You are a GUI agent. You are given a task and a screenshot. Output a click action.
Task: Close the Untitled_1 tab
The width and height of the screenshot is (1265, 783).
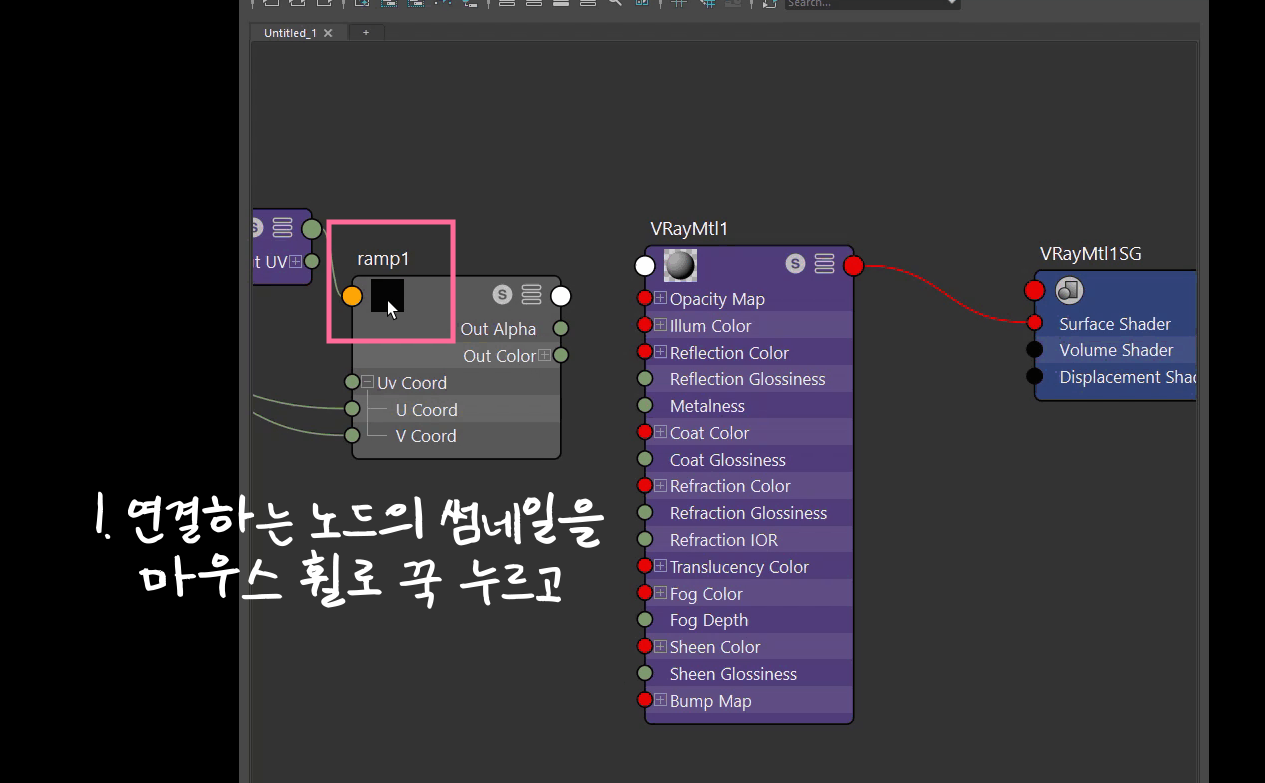(x=328, y=33)
